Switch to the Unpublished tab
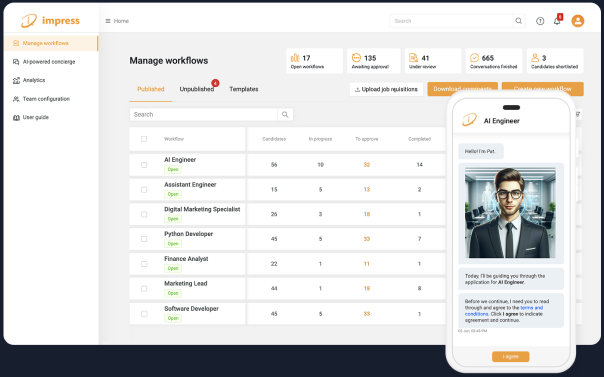The height and width of the screenshot is (377, 604). (196, 89)
